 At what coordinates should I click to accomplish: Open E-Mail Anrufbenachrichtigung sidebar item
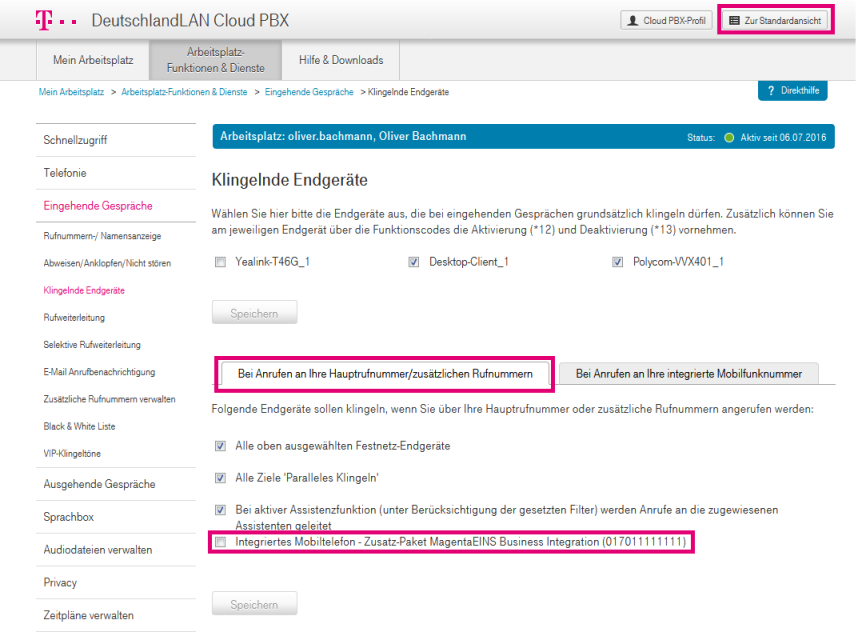[99, 372]
